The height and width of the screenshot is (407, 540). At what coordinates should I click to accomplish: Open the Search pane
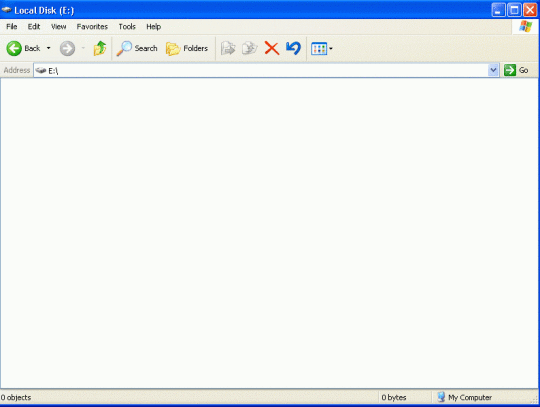[137, 48]
